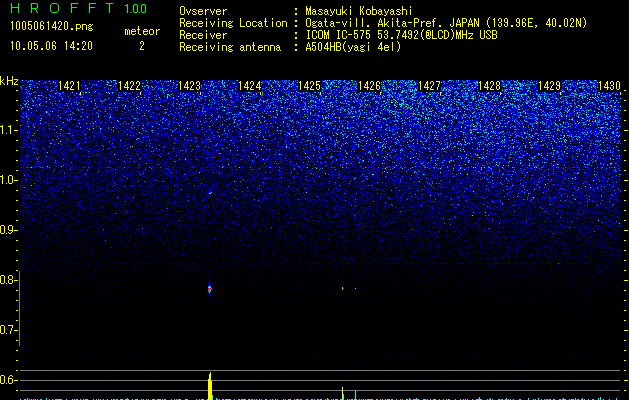Click the Receiving antenna field label

tap(230, 47)
